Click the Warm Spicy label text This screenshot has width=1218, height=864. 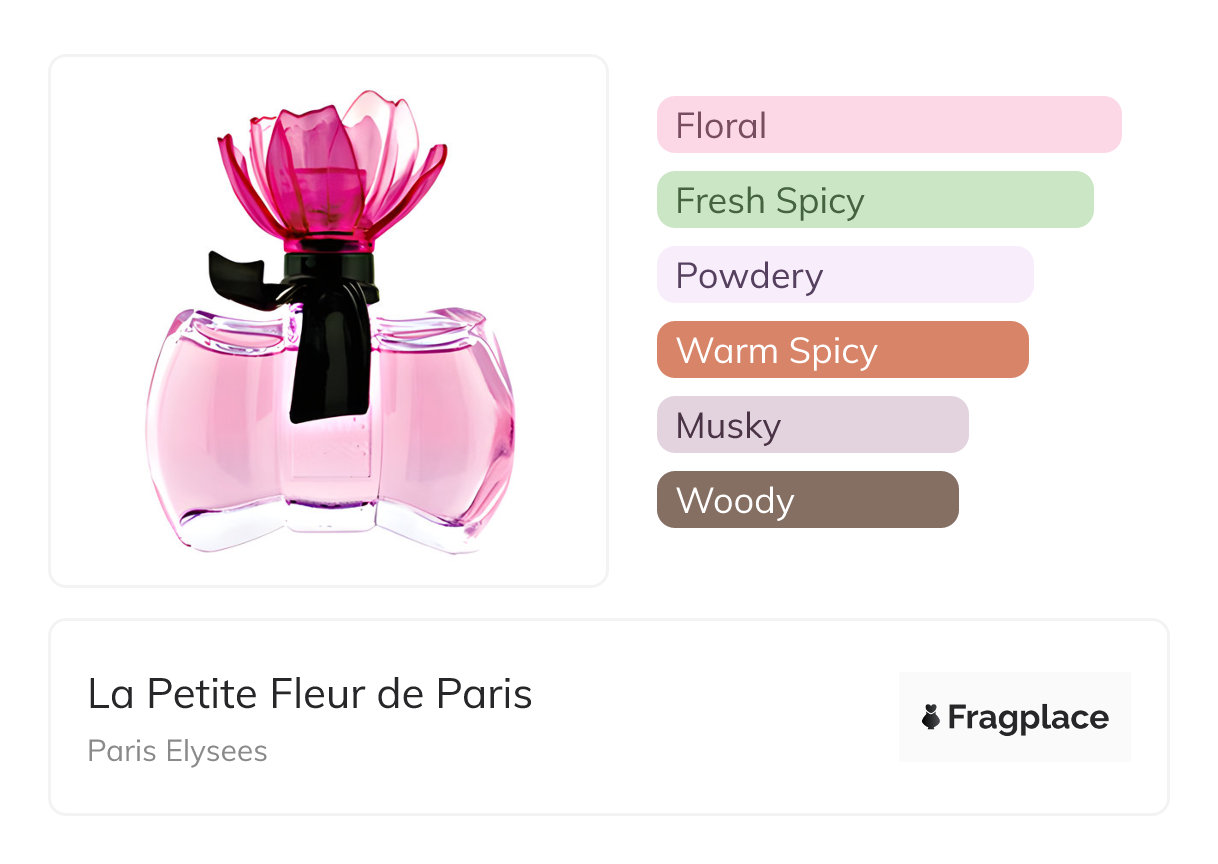776,351
